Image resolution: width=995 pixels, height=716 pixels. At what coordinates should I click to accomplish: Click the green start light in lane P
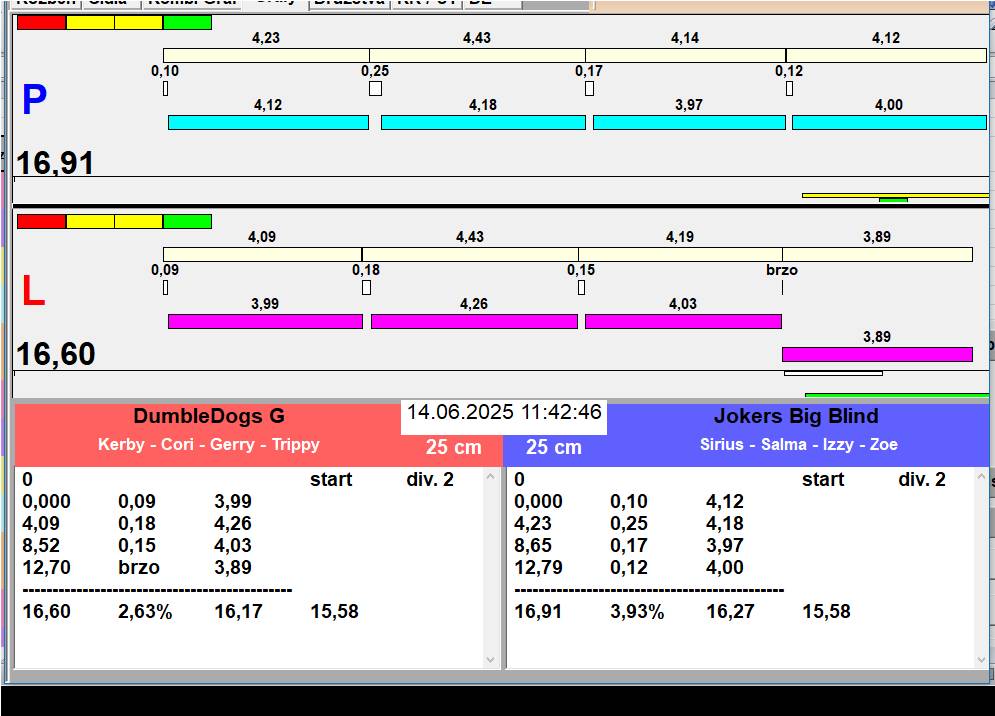click(187, 22)
